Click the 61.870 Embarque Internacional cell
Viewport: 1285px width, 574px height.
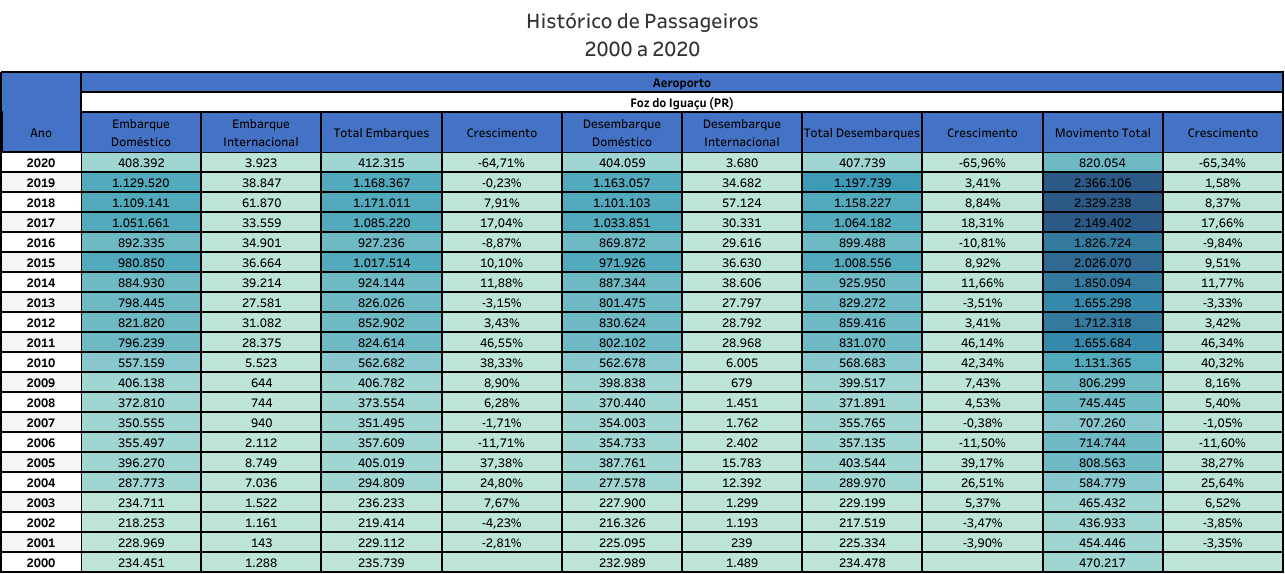(x=261, y=202)
